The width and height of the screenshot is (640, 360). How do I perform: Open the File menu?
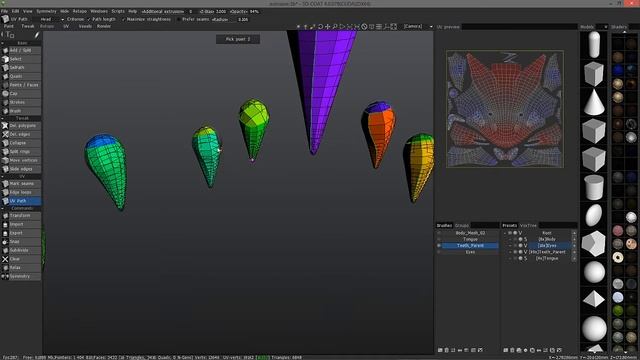point(4,11)
